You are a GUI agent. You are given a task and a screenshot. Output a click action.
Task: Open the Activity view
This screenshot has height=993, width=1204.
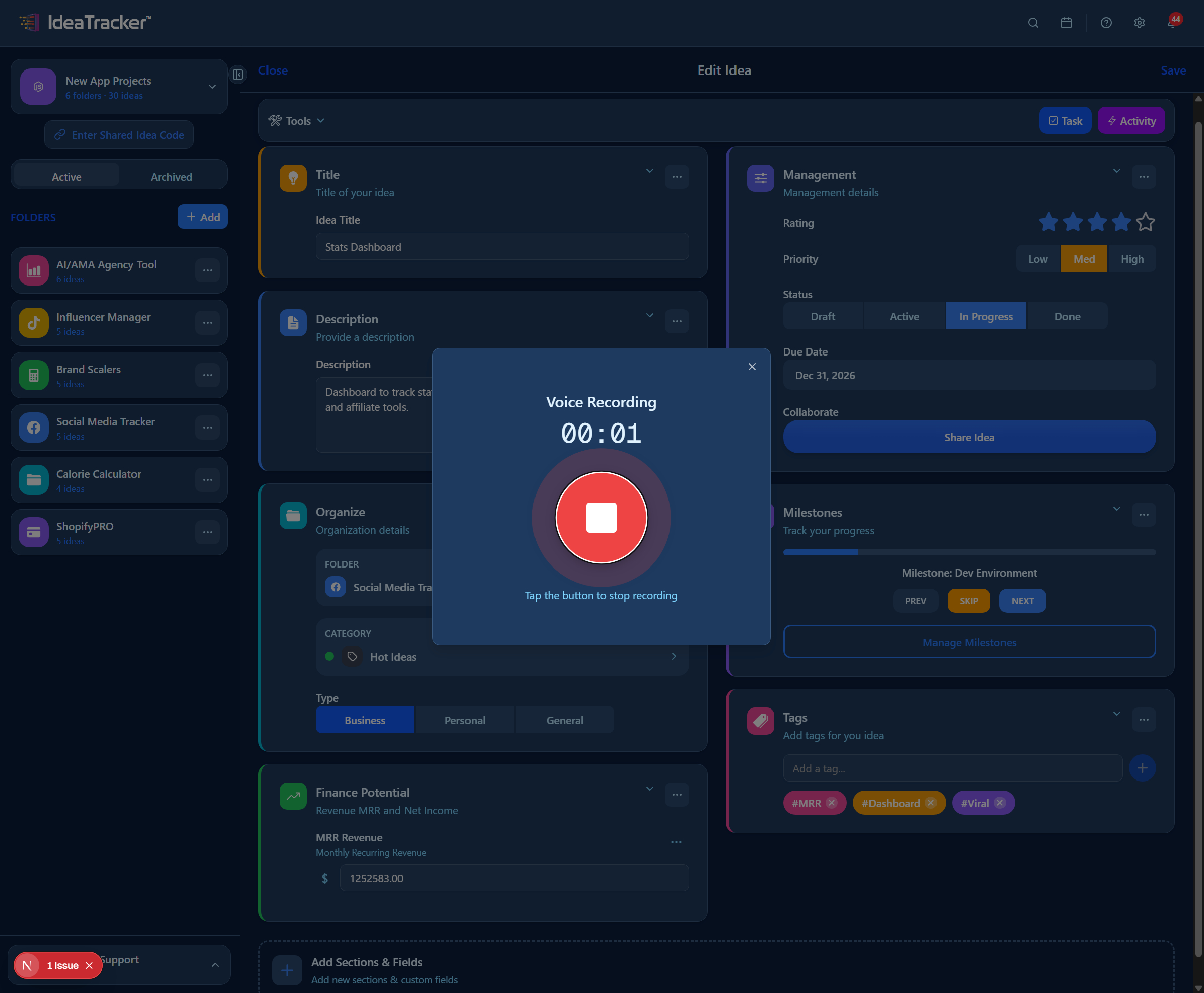(1131, 121)
